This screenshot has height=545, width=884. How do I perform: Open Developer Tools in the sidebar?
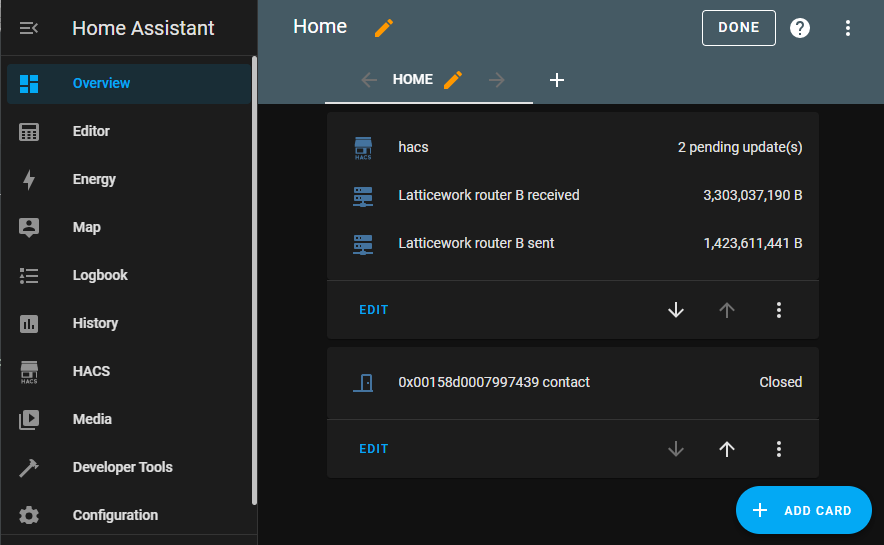coord(129,467)
